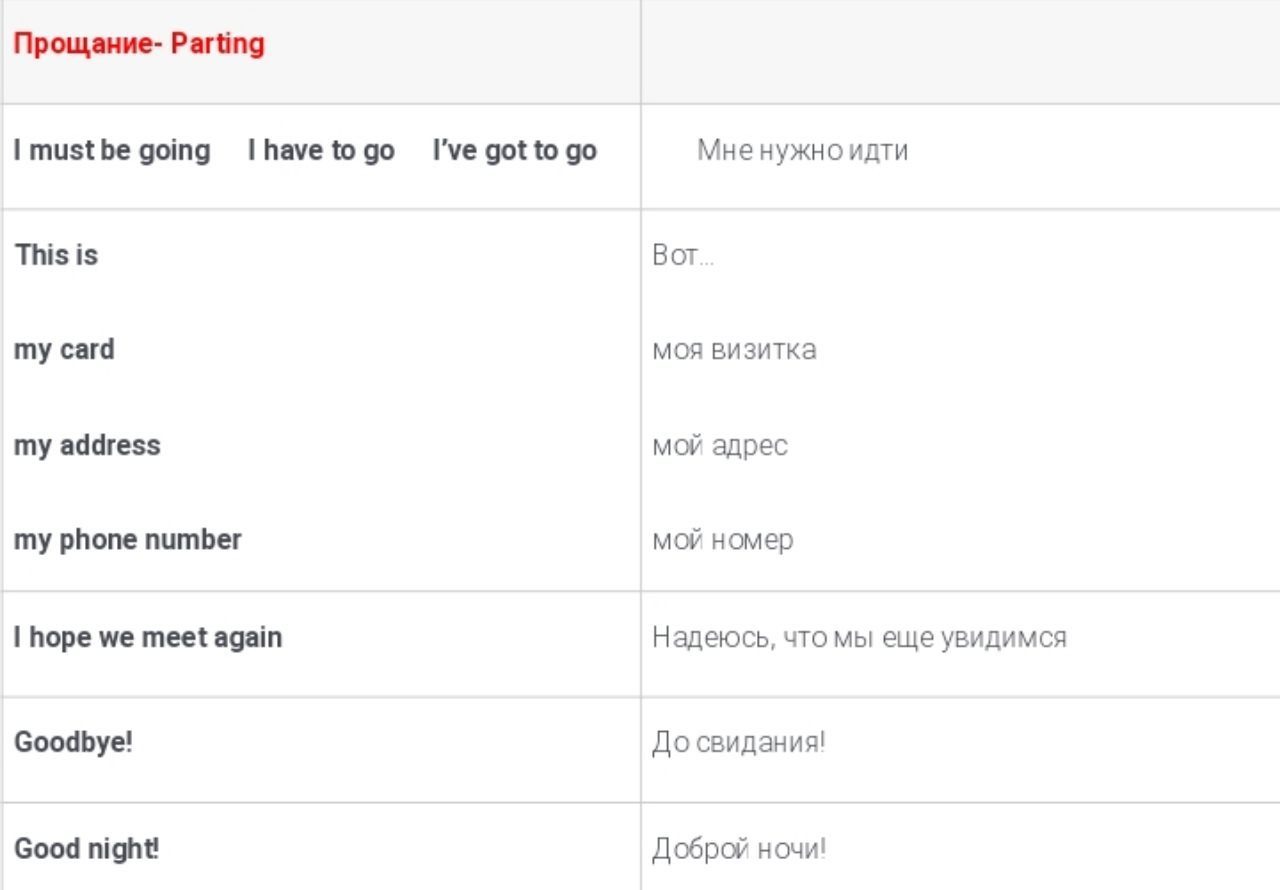Select the translation 'мой адрес'

[720, 445]
